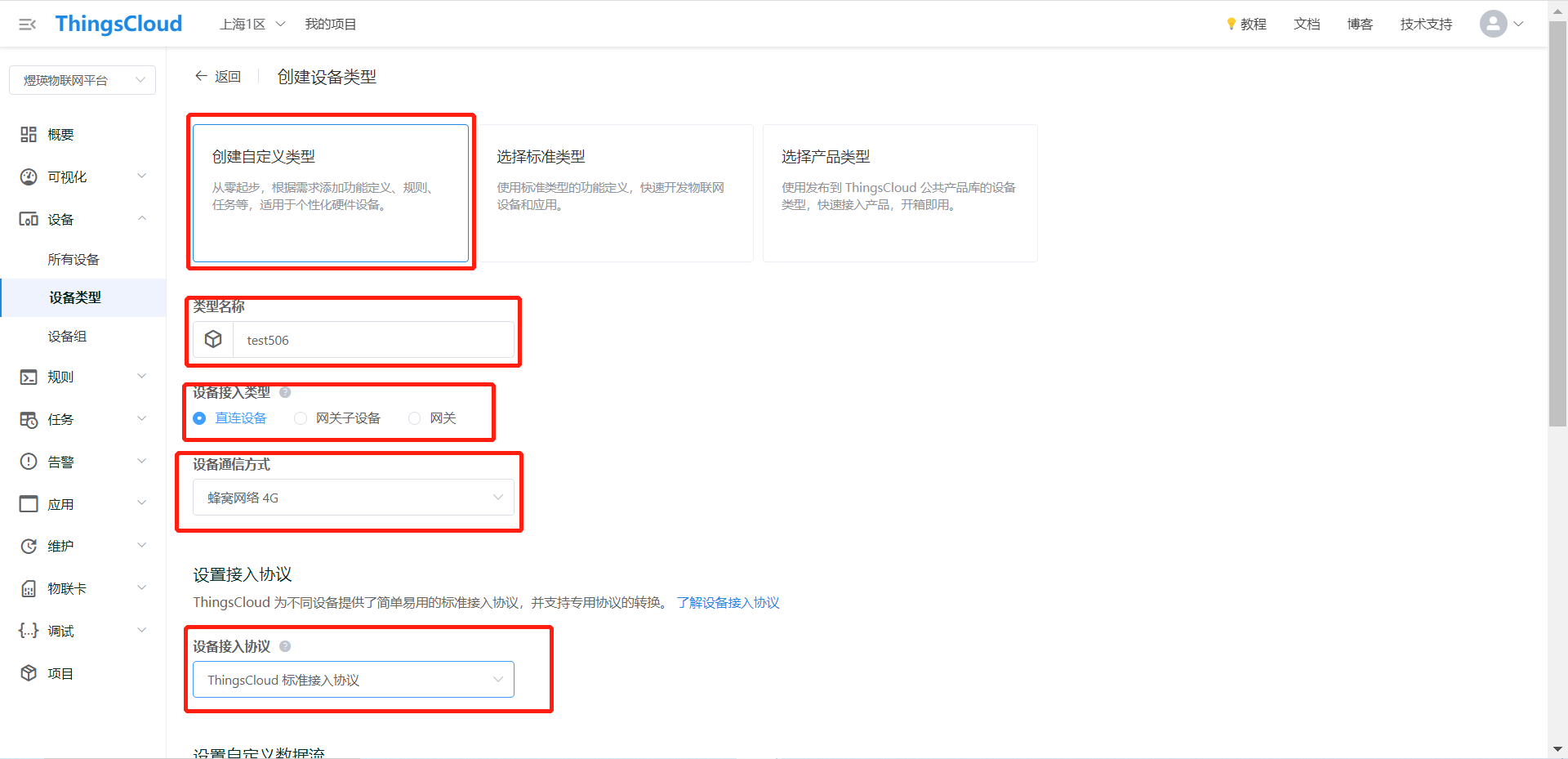The width and height of the screenshot is (1568, 759).
Task: Click the 类型名称 input with test506
Action: click(373, 340)
